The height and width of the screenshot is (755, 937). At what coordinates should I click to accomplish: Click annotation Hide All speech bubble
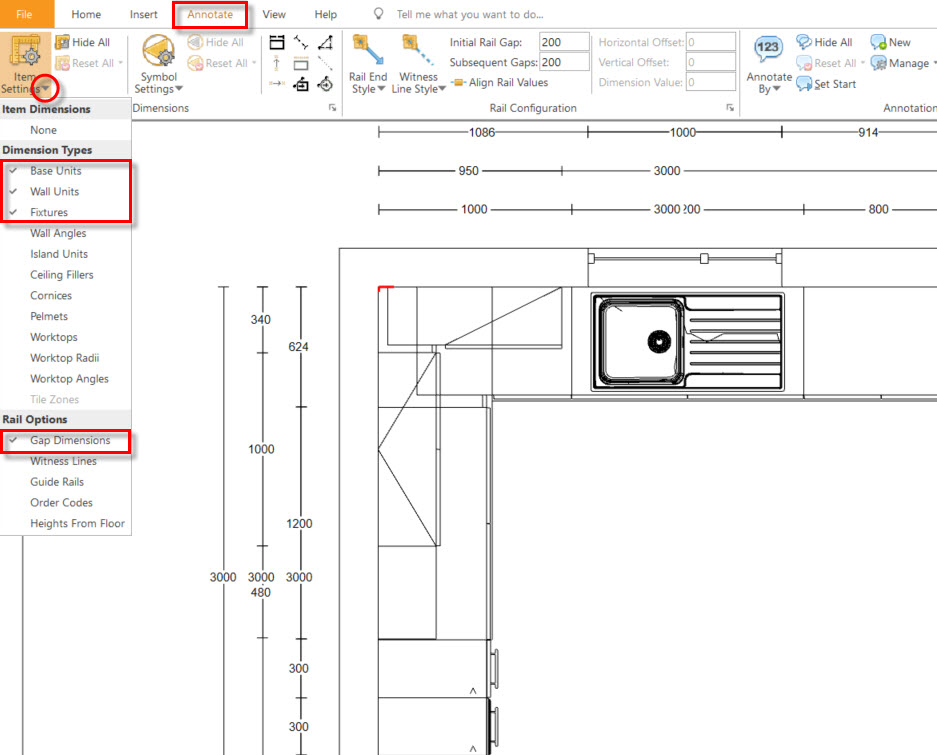[x=804, y=42]
